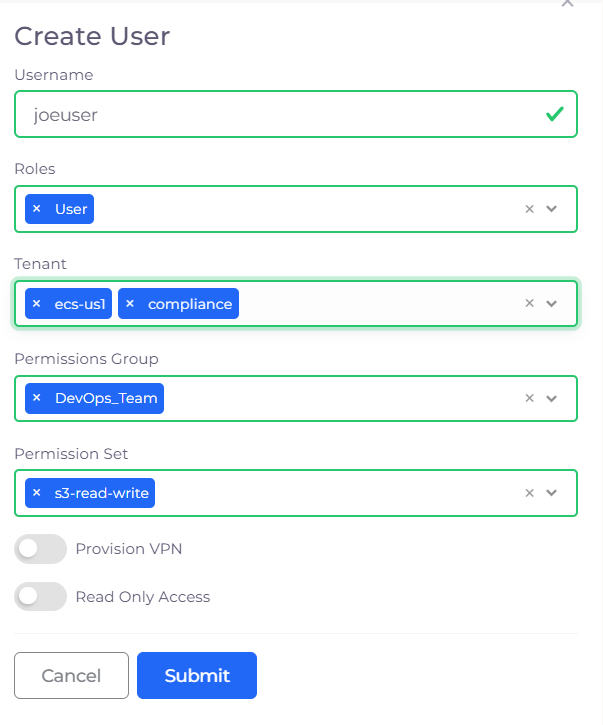Screen dimensions: 603x725
Task: Enable the Provision VPN toggle
Action: 40,549
